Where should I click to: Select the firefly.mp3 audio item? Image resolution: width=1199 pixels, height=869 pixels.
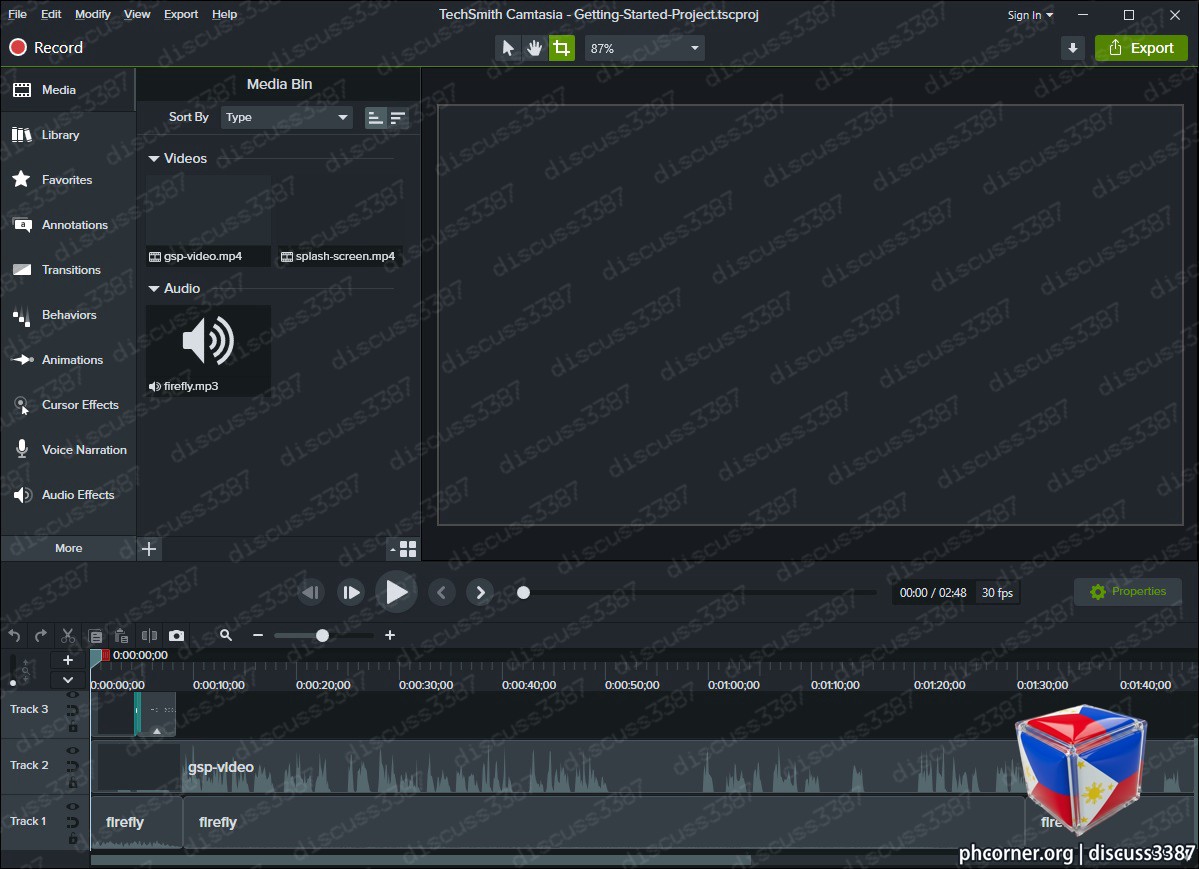(208, 351)
